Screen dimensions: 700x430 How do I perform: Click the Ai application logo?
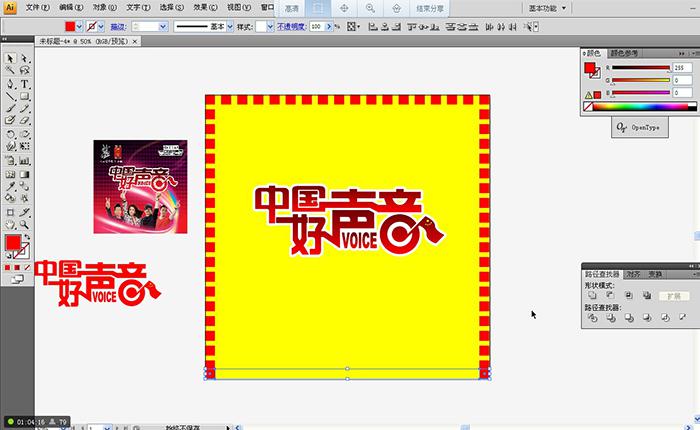pos(10,8)
